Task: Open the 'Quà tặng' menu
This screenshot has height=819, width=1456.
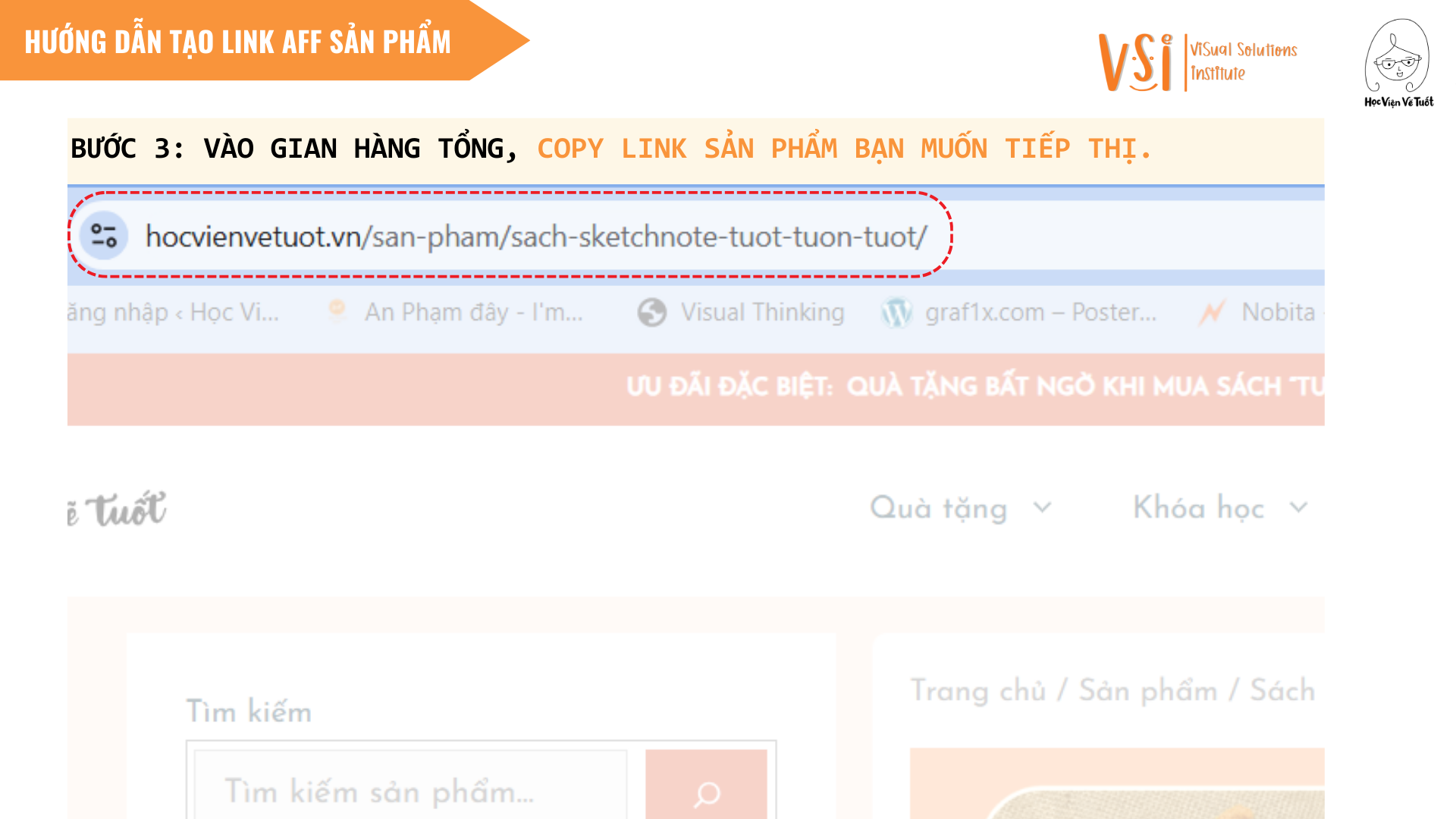Action: point(938,507)
